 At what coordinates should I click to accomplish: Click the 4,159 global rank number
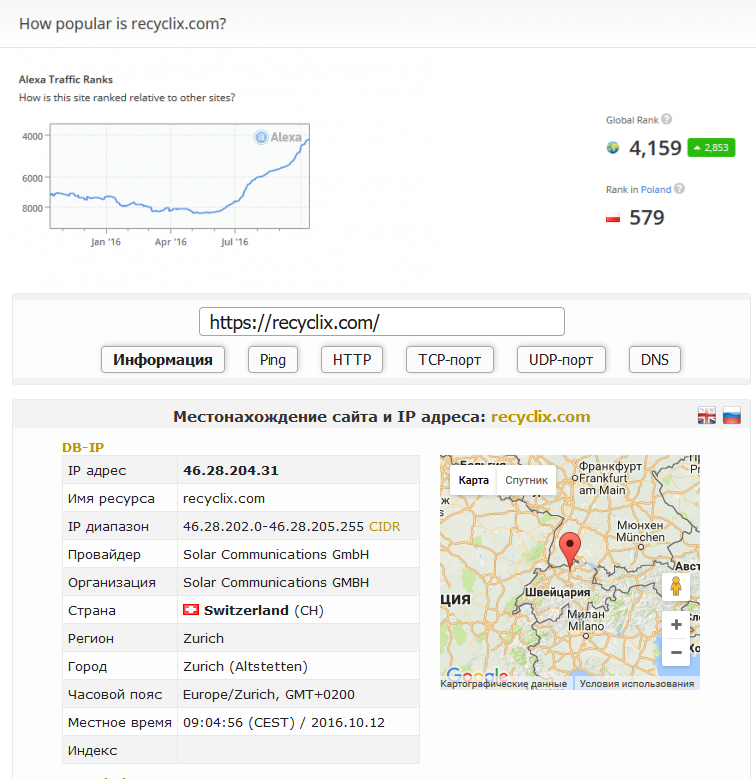[x=655, y=148]
